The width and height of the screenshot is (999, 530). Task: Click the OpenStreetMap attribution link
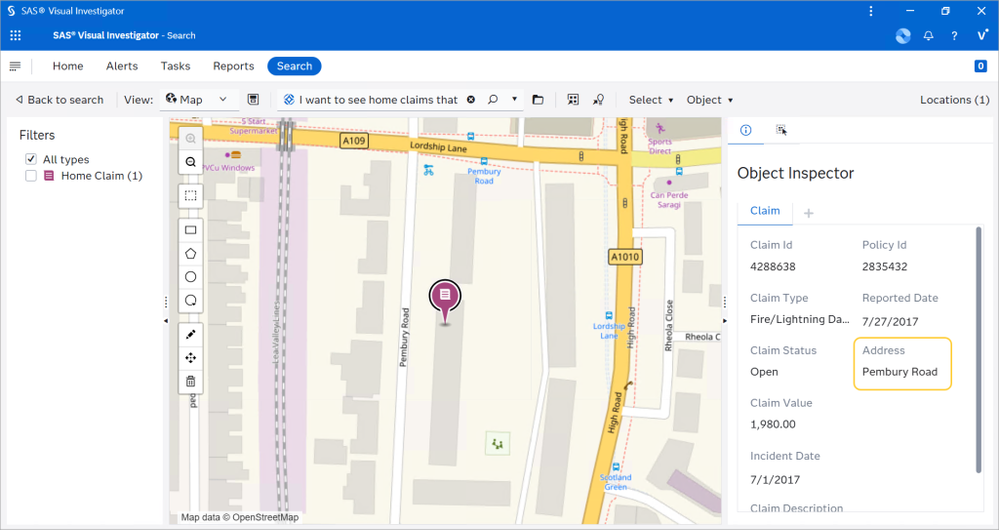pos(265,517)
